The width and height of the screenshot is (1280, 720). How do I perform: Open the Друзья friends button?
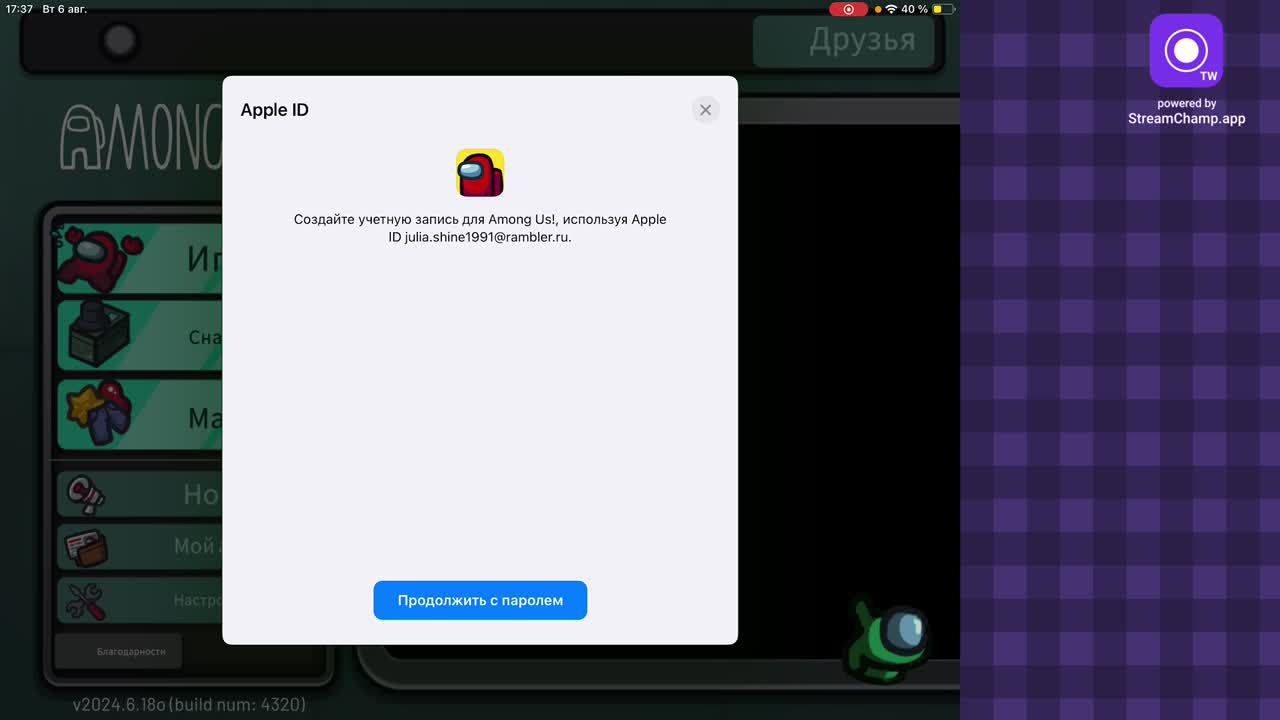(x=845, y=41)
